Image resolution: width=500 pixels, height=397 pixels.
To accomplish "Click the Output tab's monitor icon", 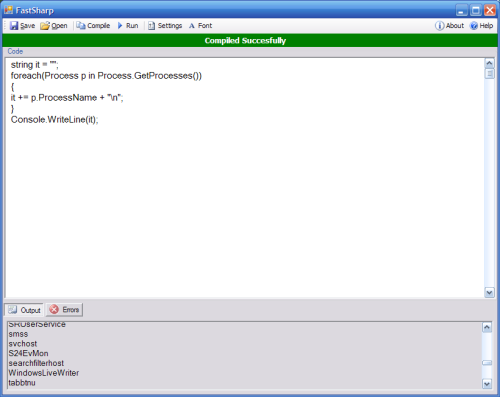I will pyautogui.click(x=13, y=310).
